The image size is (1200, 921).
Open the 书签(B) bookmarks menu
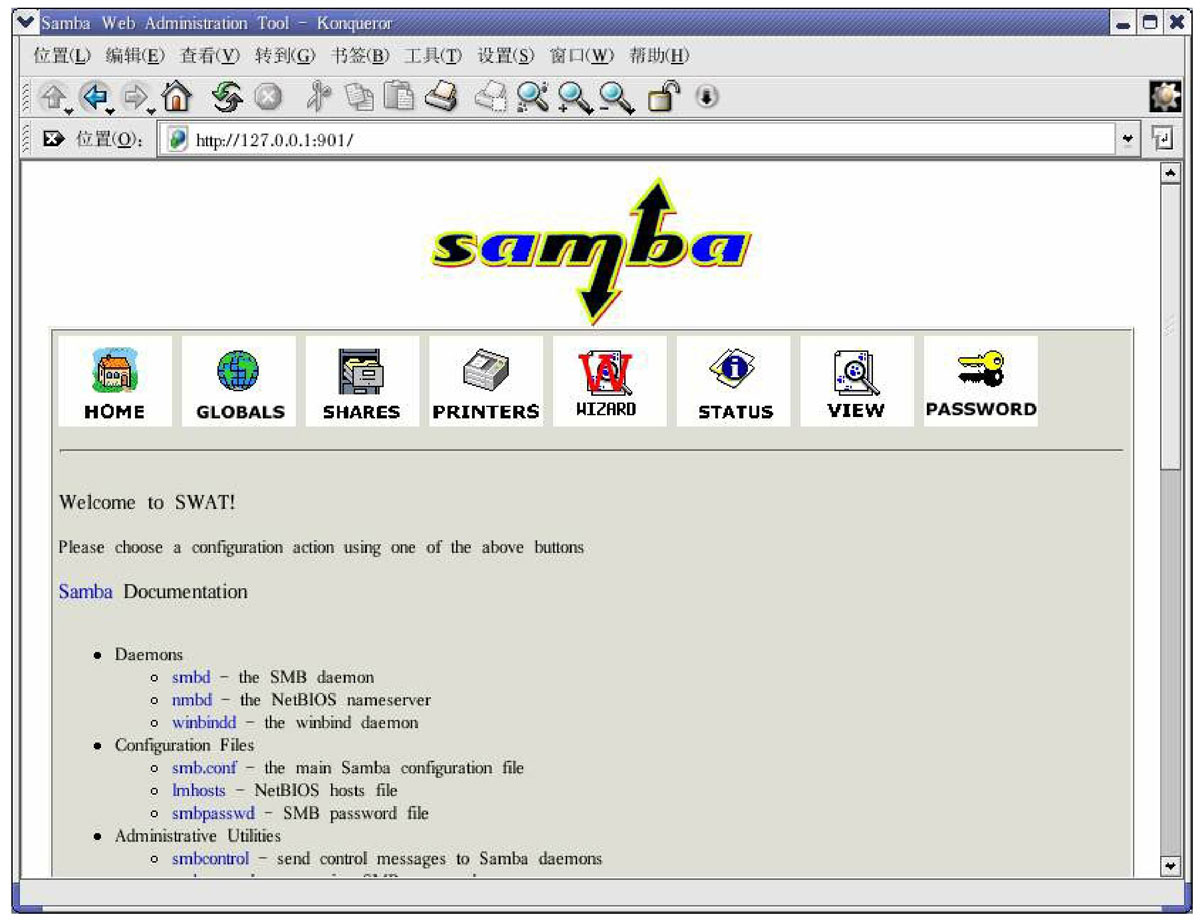pyautogui.click(x=359, y=56)
